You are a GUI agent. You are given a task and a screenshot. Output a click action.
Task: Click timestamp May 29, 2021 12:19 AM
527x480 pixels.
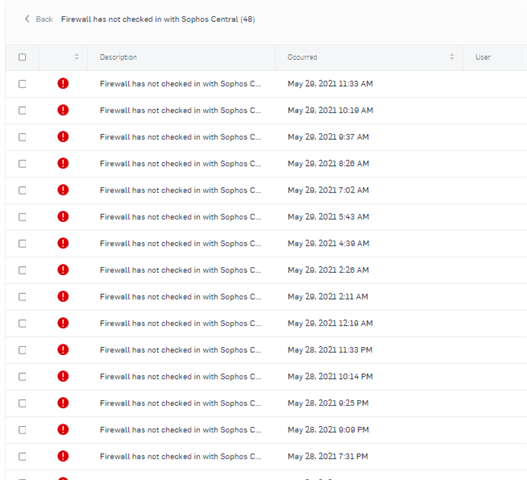[x=330, y=323]
